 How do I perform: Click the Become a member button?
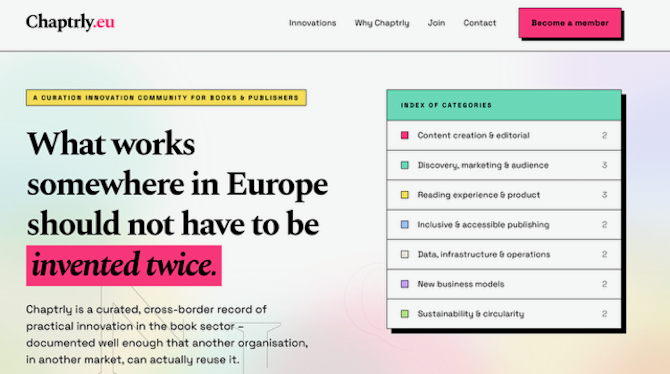pos(570,23)
